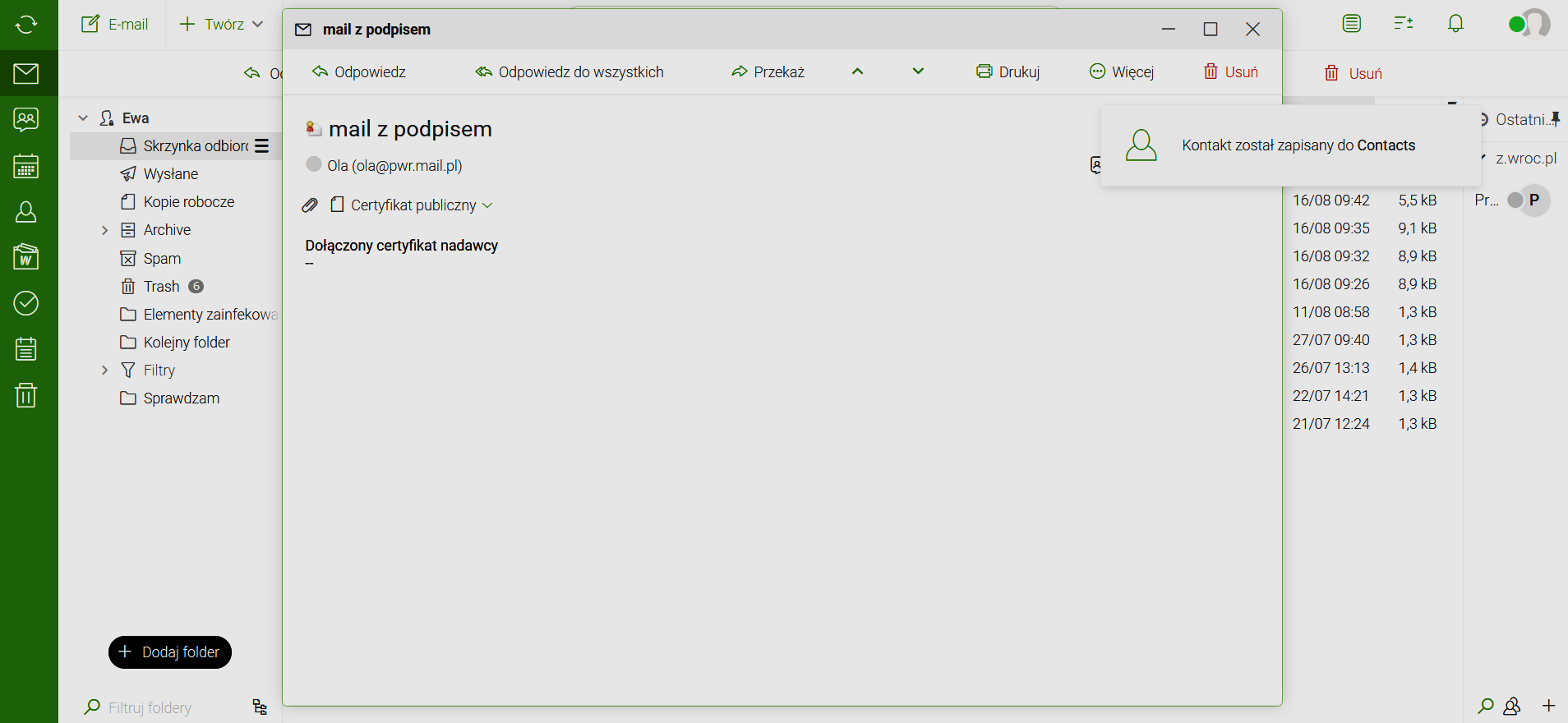The height and width of the screenshot is (723, 1568).
Task: Click Odpowiedz do wszystkich
Action: point(570,72)
